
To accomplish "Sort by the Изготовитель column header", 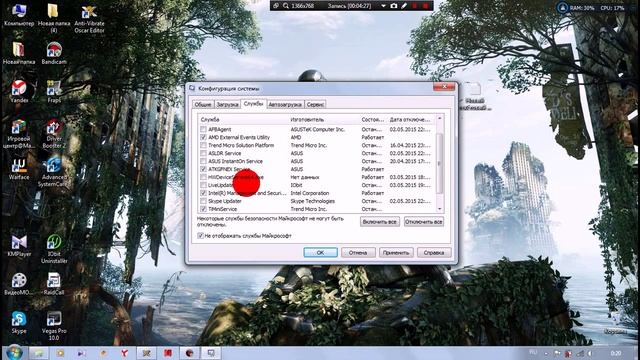I will pos(324,120).
